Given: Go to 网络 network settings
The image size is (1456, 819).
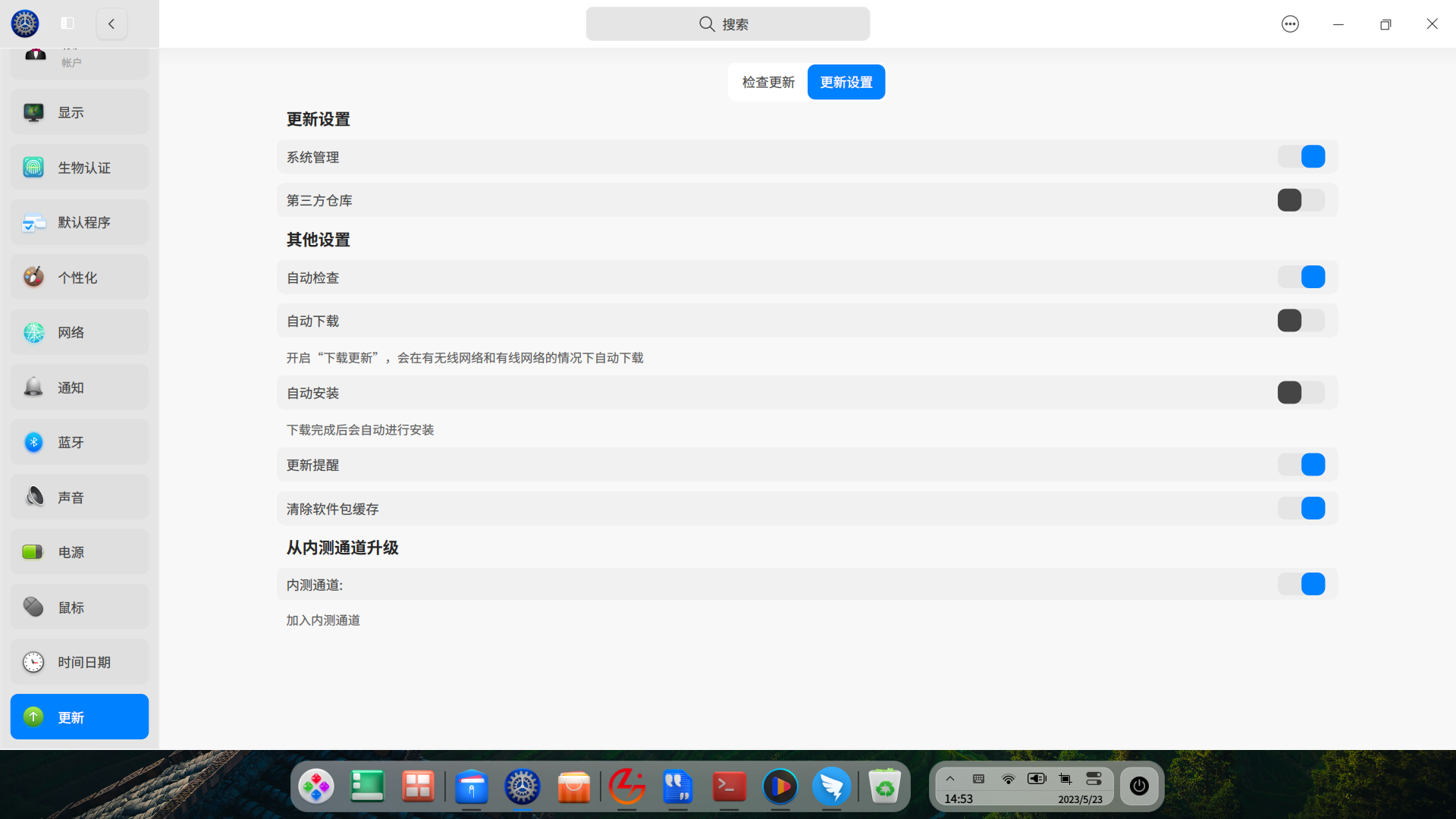Looking at the screenshot, I should point(79,332).
